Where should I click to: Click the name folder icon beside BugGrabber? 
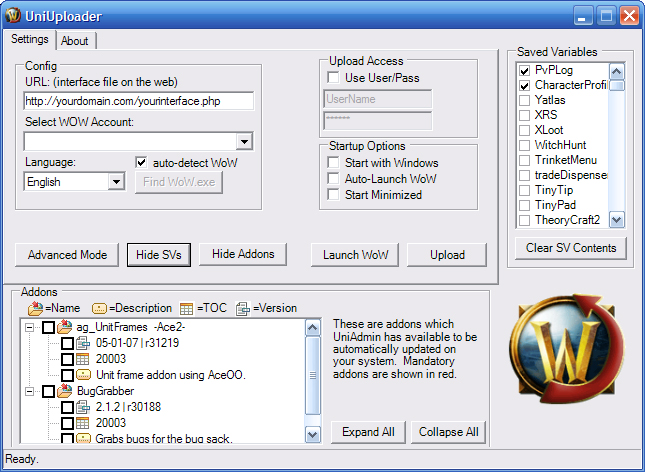point(65,391)
